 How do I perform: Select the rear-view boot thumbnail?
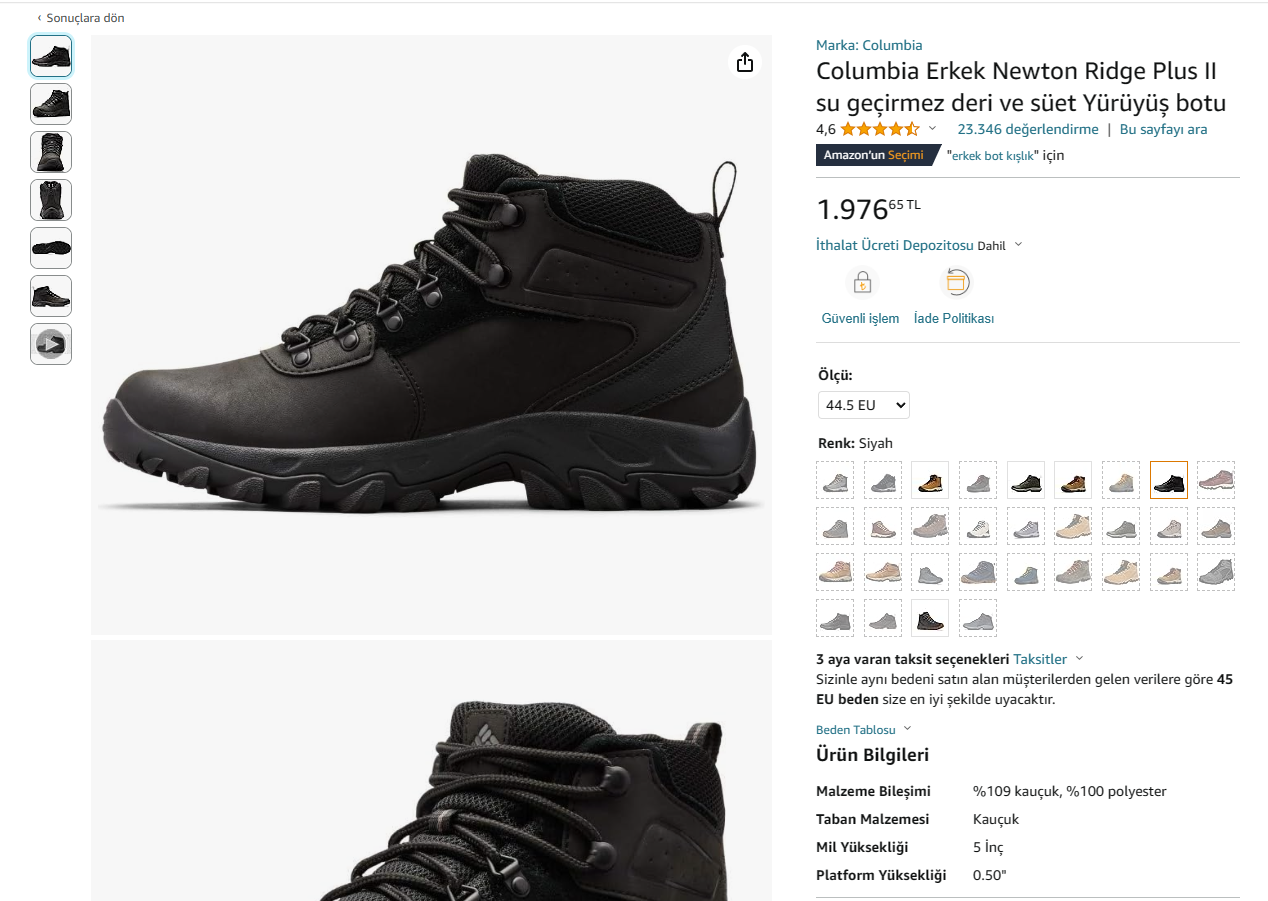pyautogui.click(x=51, y=200)
